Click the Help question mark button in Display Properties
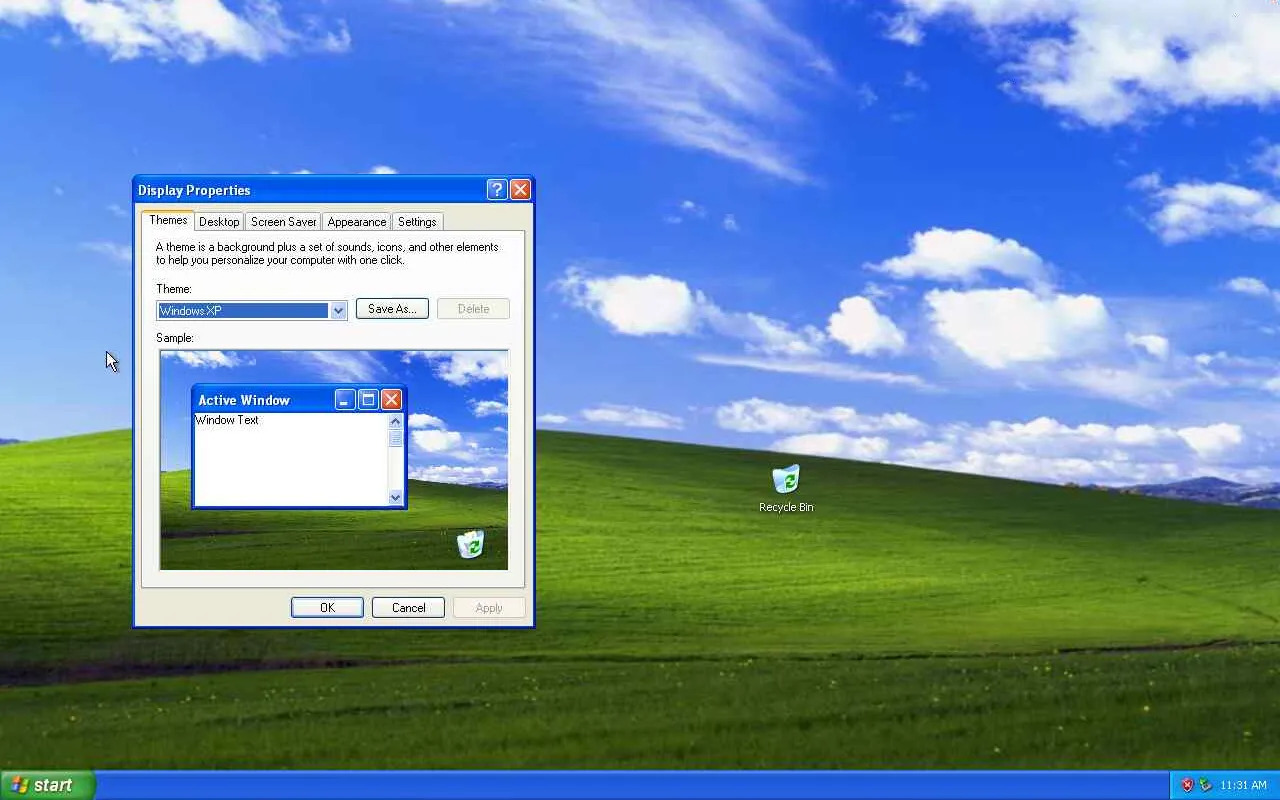Viewport: 1280px width, 800px height. (x=497, y=190)
